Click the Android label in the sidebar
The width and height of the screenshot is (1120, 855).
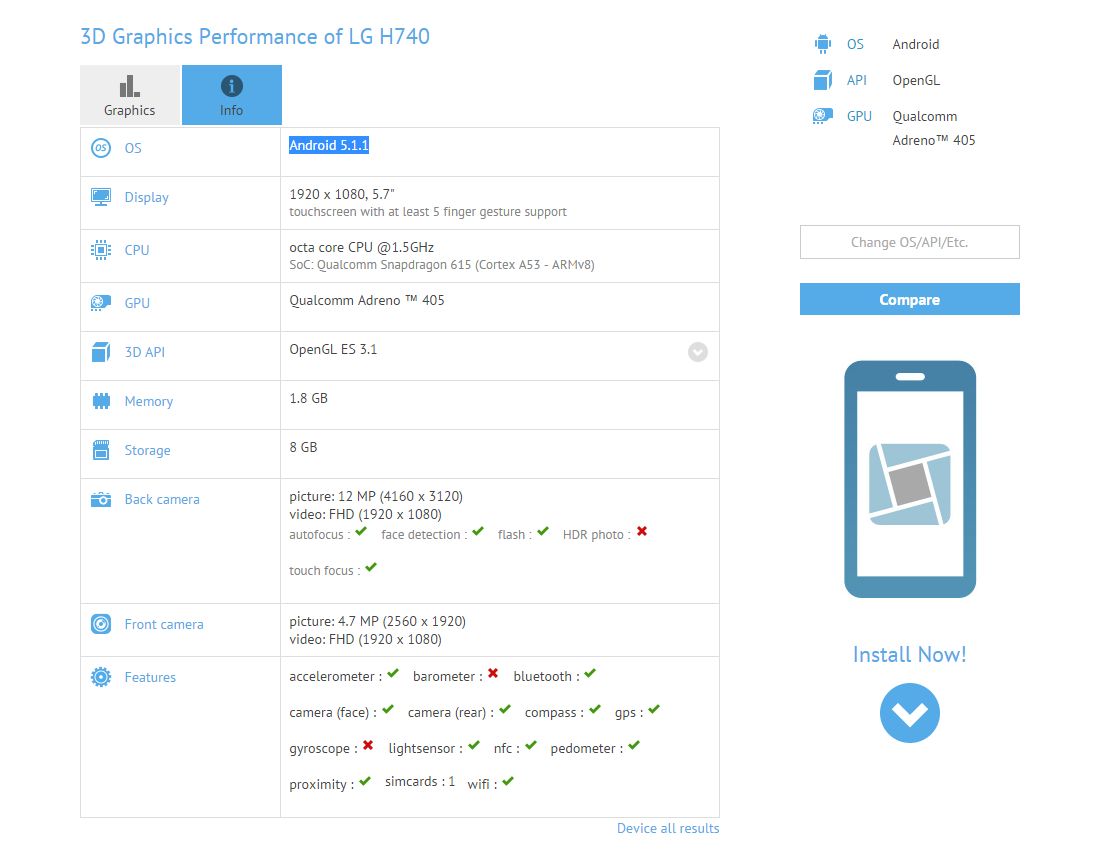(916, 44)
